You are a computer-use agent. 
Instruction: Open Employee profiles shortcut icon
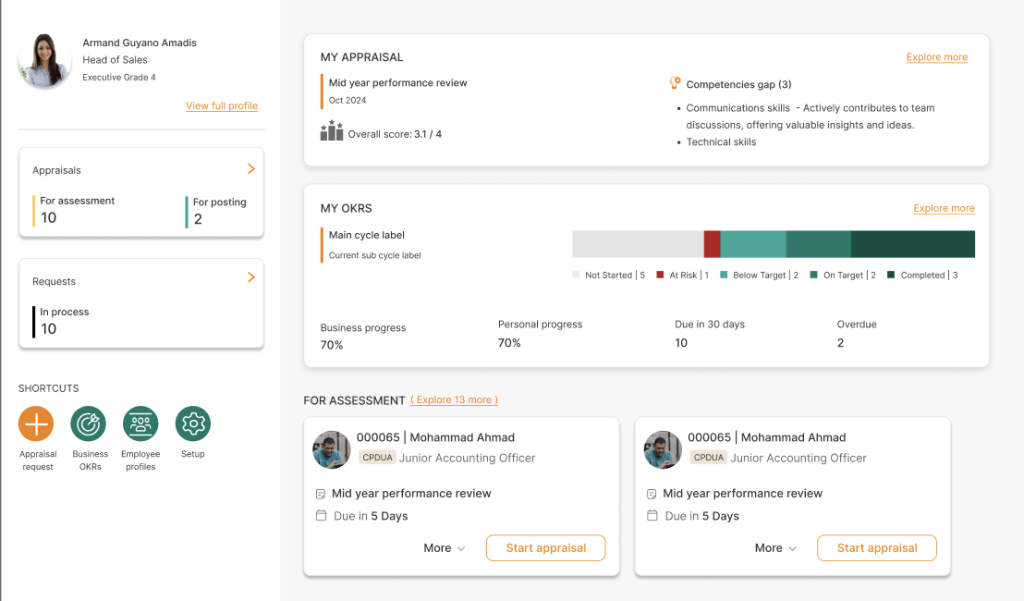click(x=141, y=424)
